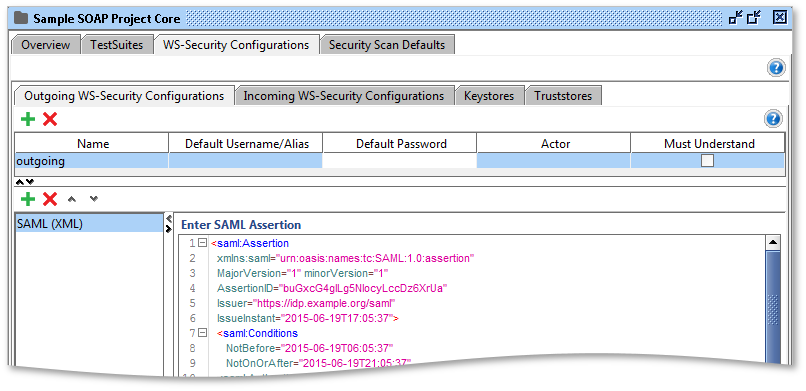Image resolution: width=806 pixels, height=391 pixels.
Task: Click the Enter SAML Assertion heading
Action: coord(241,225)
